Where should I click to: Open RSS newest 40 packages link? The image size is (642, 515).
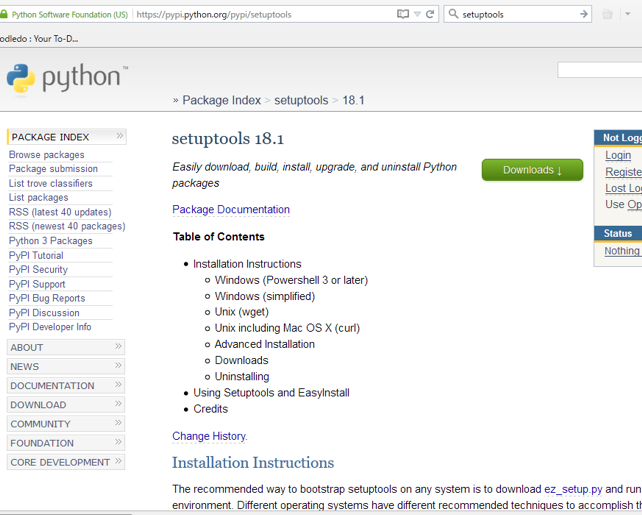point(67,226)
